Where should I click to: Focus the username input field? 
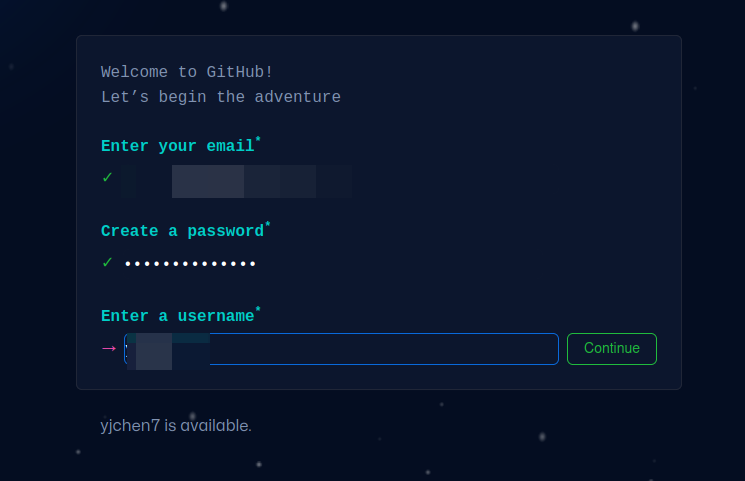[x=341, y=349]
